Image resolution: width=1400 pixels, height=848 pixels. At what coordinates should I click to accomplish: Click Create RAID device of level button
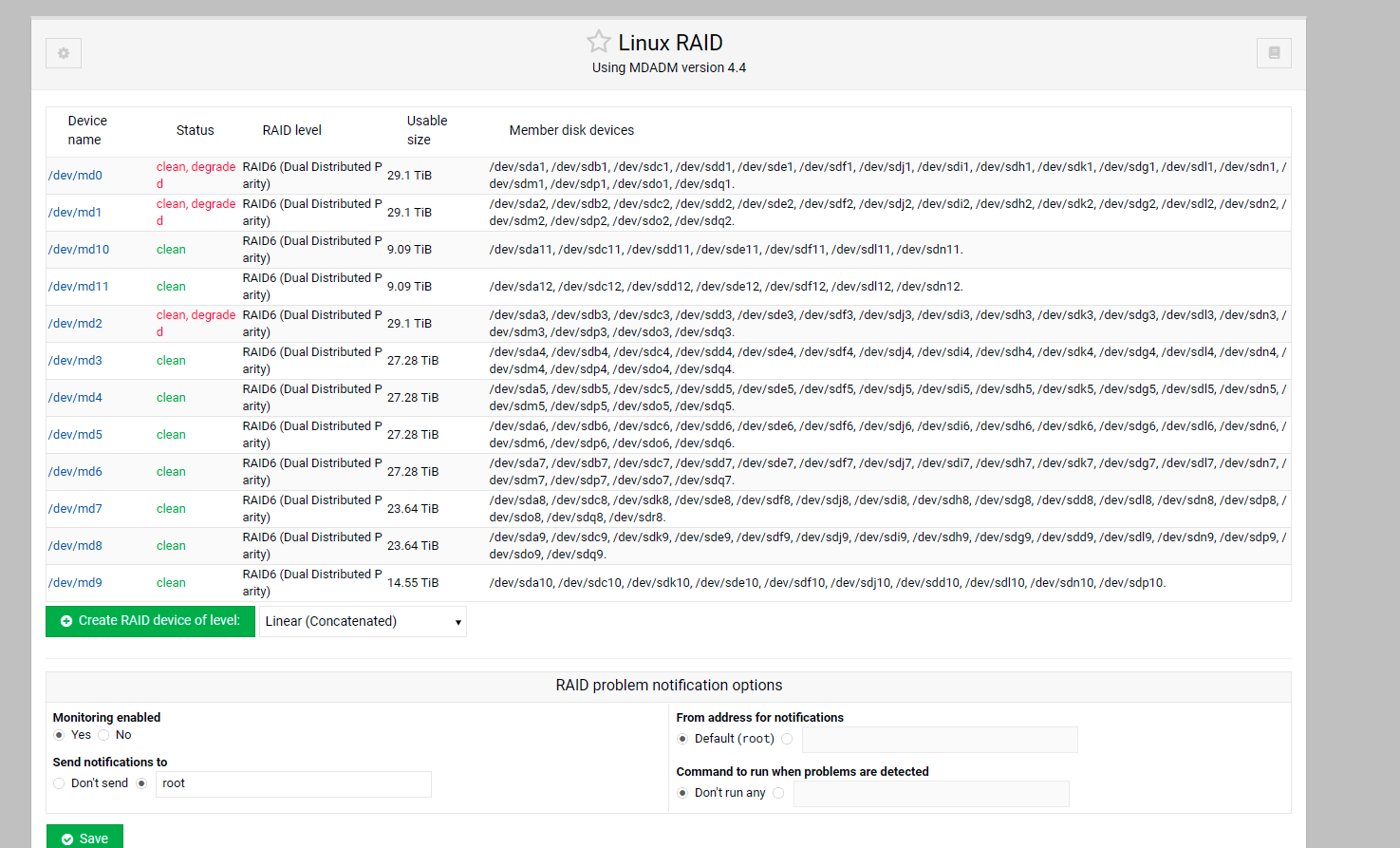150,621
